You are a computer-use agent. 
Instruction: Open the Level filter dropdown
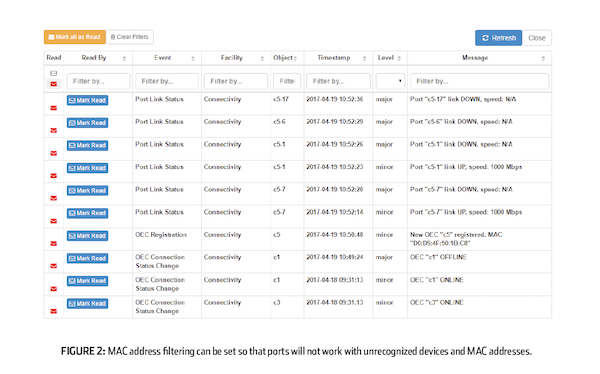pos(390,81)
